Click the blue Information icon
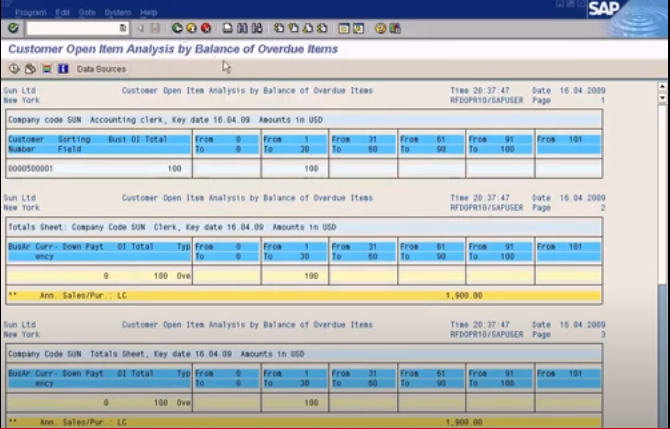The width and height of the screenshot is (670, 429). coord(63,68)
